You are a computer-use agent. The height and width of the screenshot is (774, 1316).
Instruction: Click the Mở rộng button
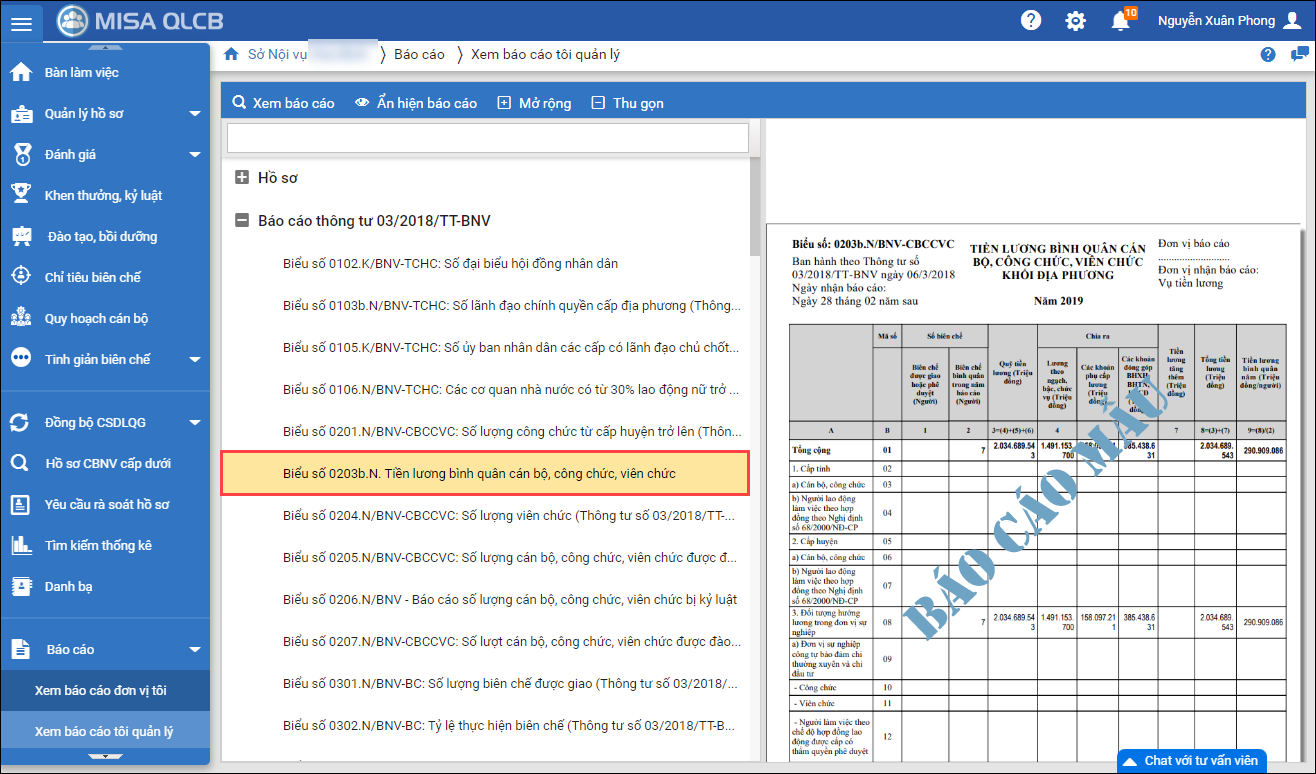coord(534,103)
